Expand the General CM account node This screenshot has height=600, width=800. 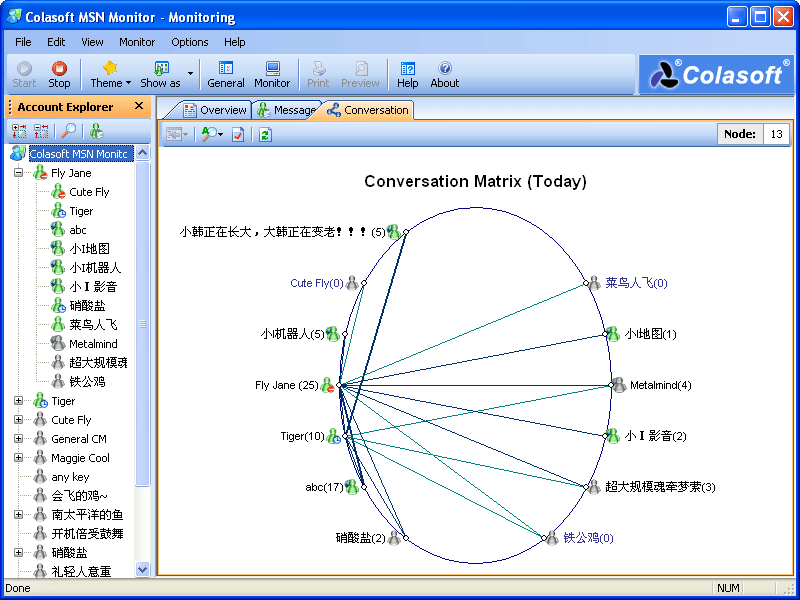(18, 439)
